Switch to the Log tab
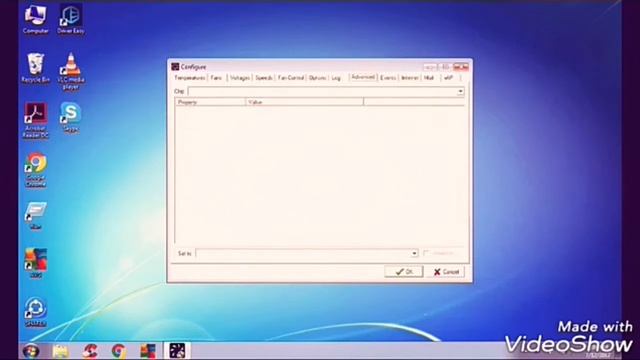The height and width of the screenshot is (360, 640). 336,78
